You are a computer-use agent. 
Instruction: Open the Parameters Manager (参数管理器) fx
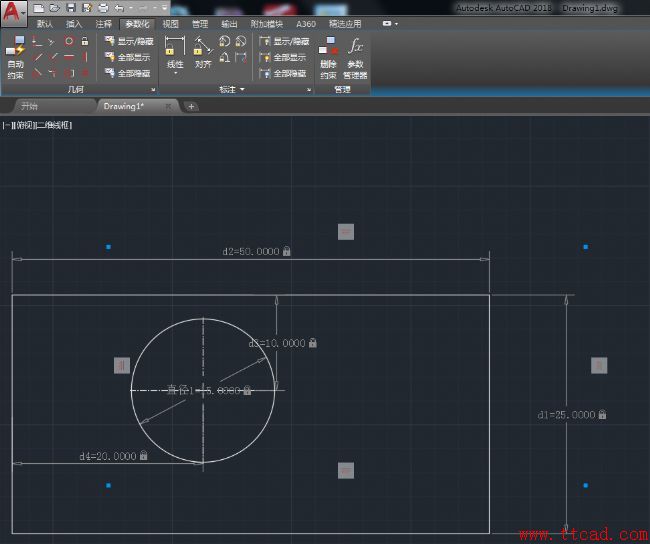click(355, 58)
